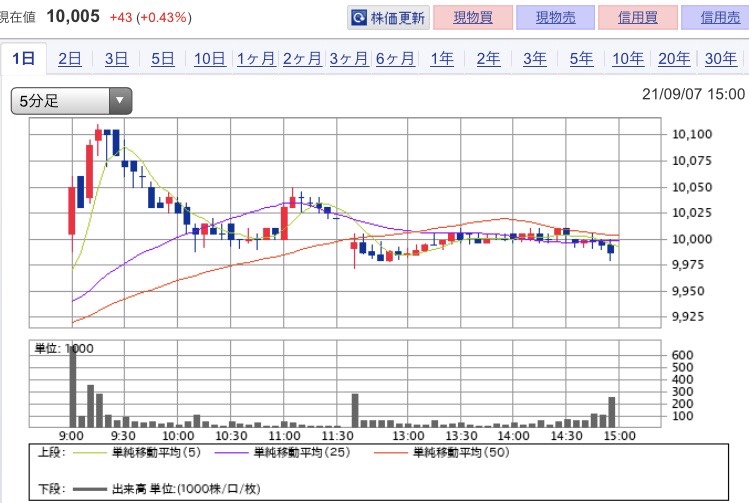Screen dimensions: 749x503
Task: Click the 信用売 margin sell button
Action: tap(715, 18)
